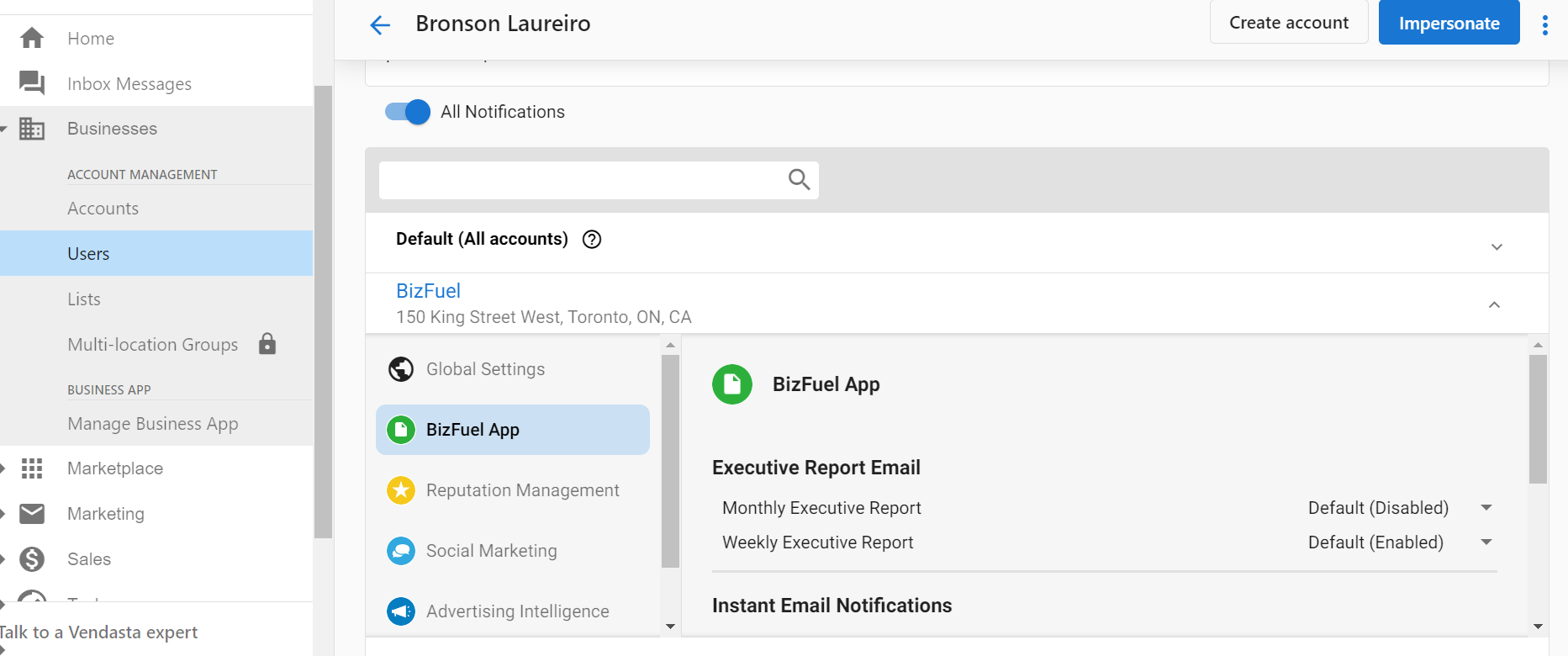The image size is (1568, 656).
Task: Click the Marketing envelope icon
Action: pos(32,513)
